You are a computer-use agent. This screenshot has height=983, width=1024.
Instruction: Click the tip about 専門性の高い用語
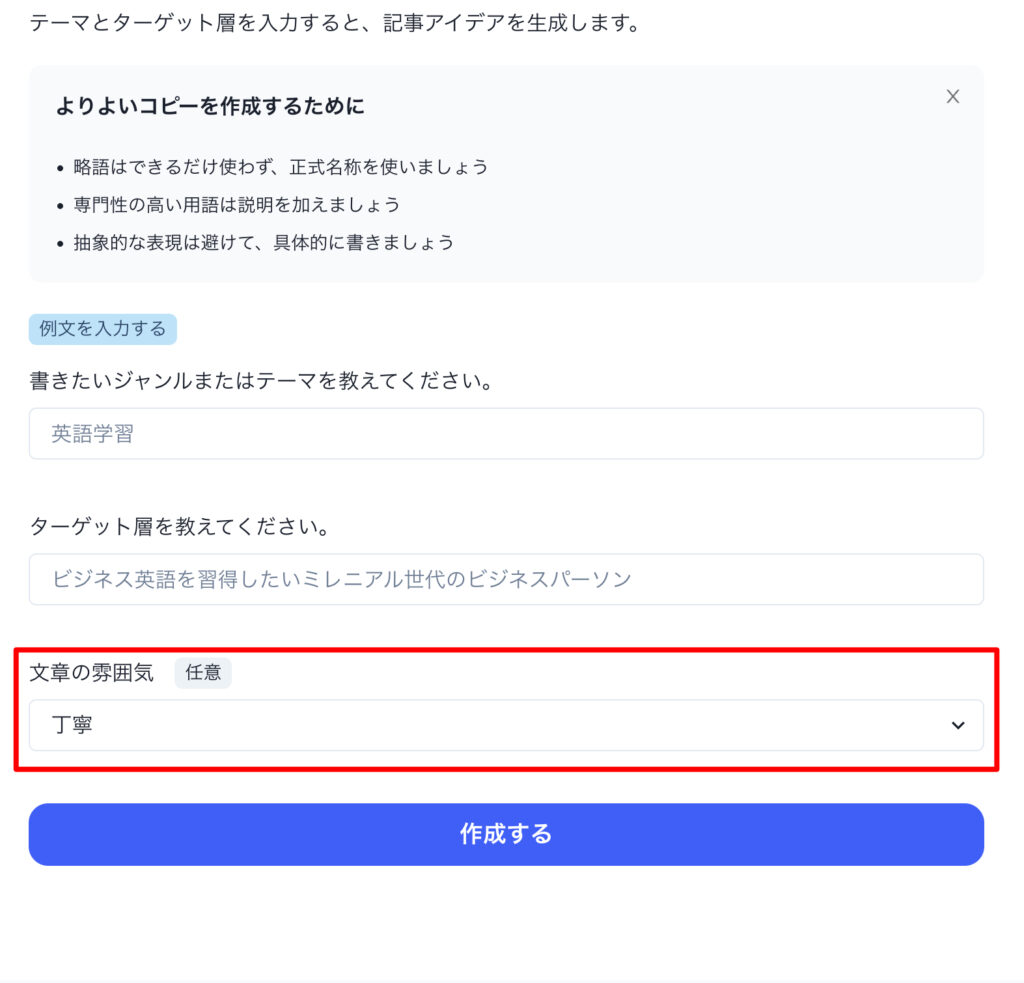(237, 205)
